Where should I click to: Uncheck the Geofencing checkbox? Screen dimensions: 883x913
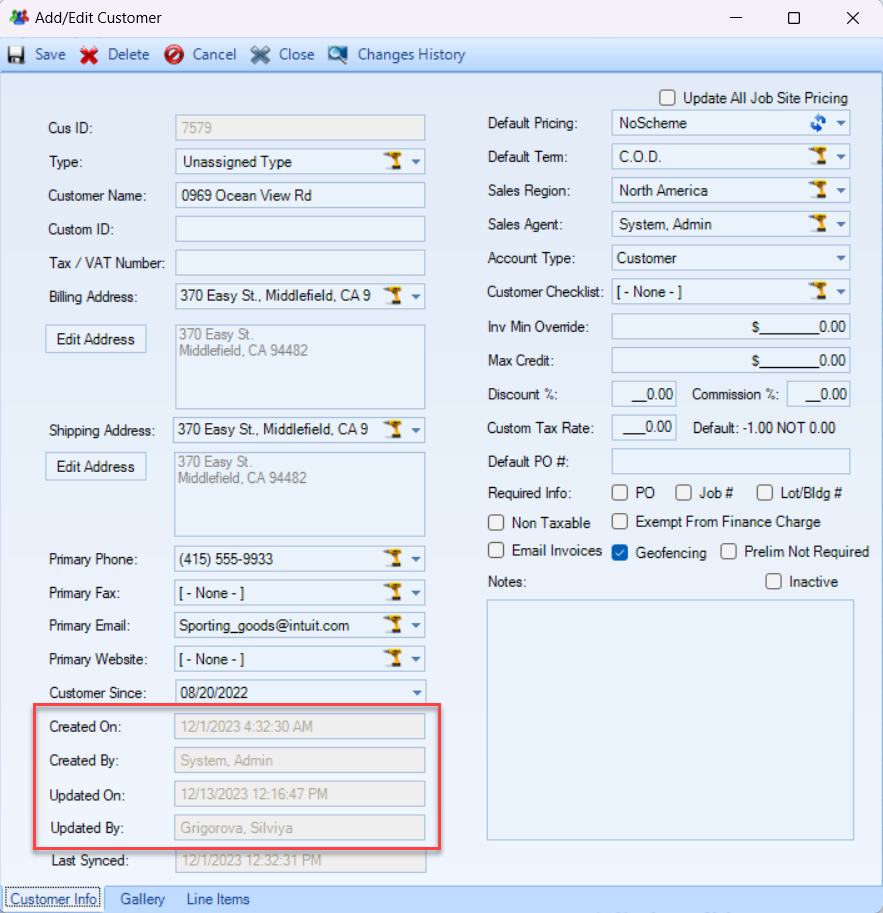[620, 553]
